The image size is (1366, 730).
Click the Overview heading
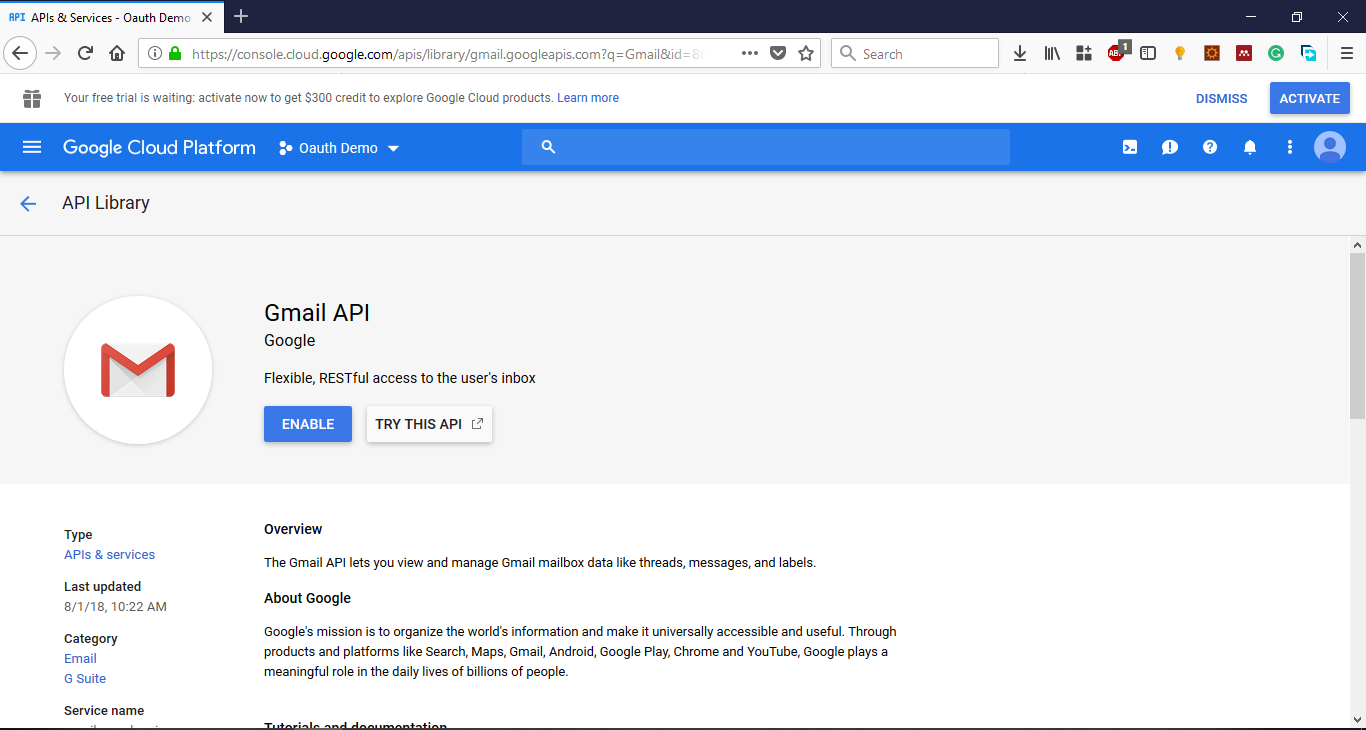point(293,529)
